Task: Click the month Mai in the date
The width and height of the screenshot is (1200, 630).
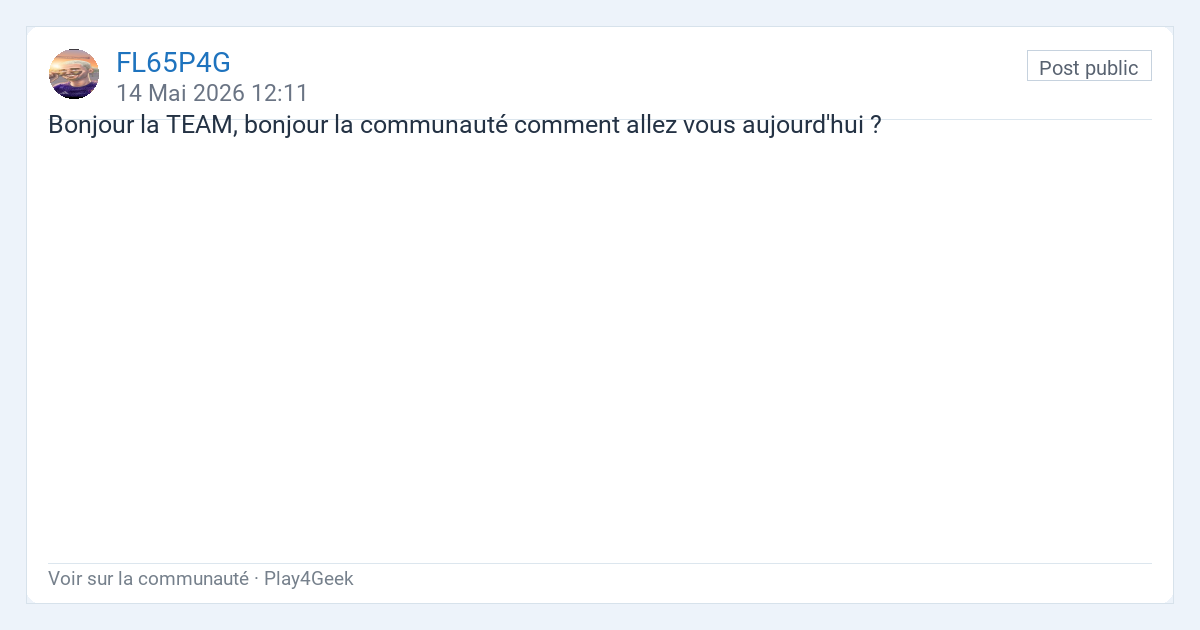Action: pyautogui.click(x=166, y=93)
